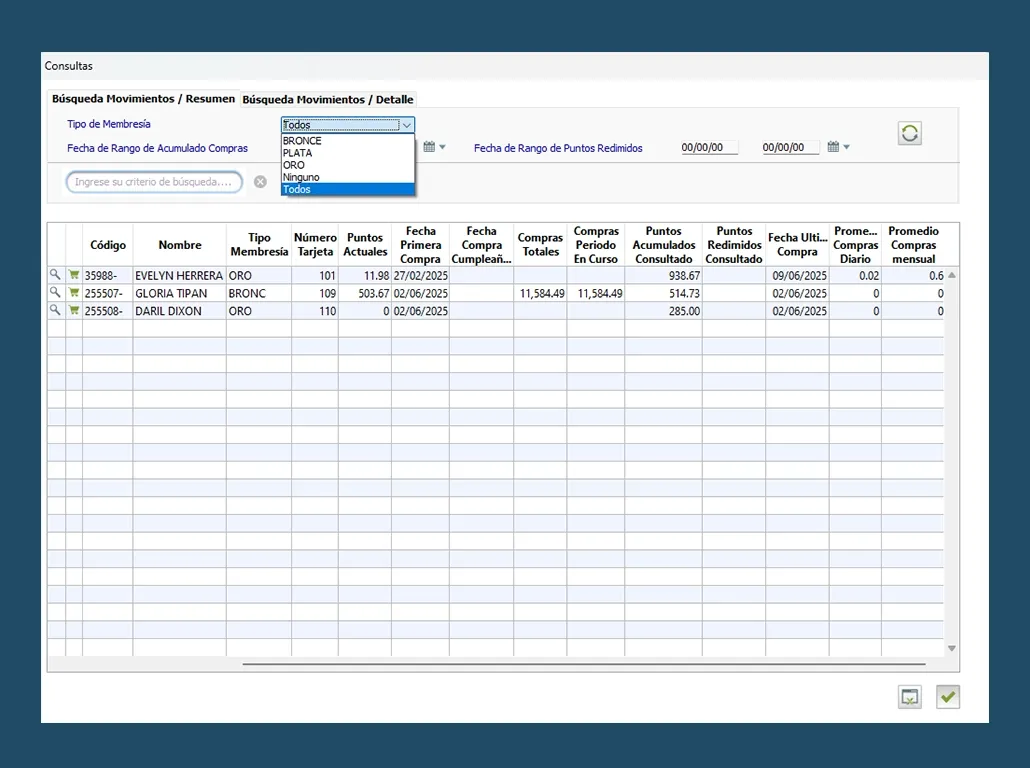The height and width of the screenshot is (768, 1030).
Task: Click the magnifier icon for Evelyn Herrera
Action: 56,275
